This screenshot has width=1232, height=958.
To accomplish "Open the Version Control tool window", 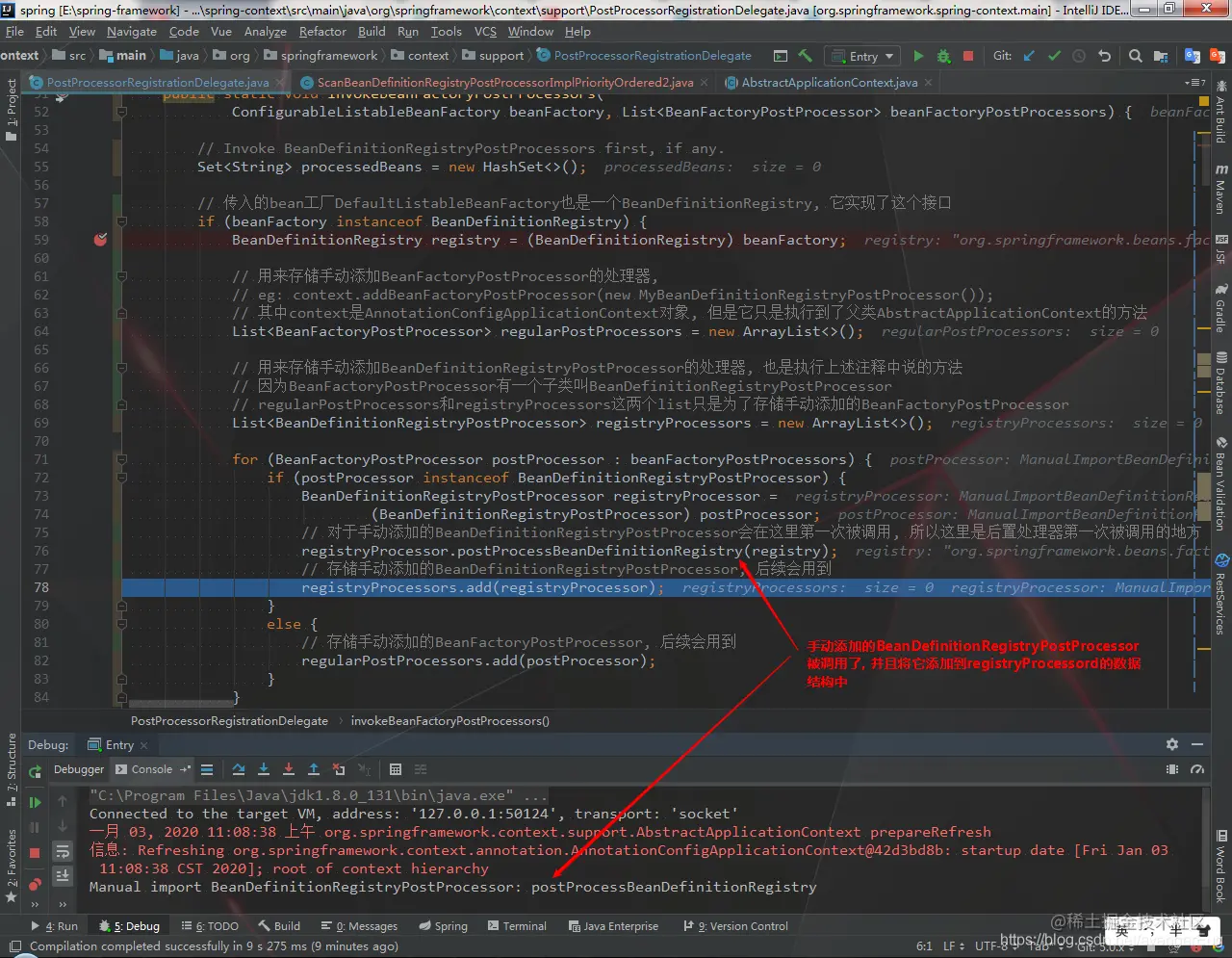I will point(735,926).
